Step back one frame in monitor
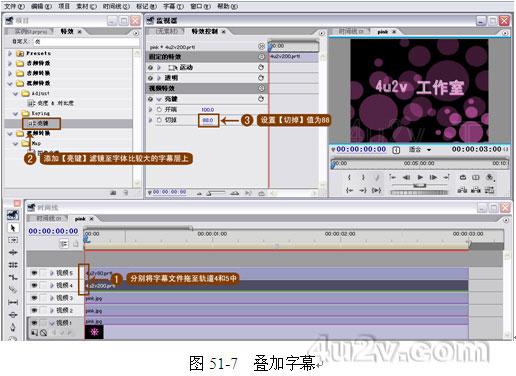 pyautogui.click(x=406, y=177)
